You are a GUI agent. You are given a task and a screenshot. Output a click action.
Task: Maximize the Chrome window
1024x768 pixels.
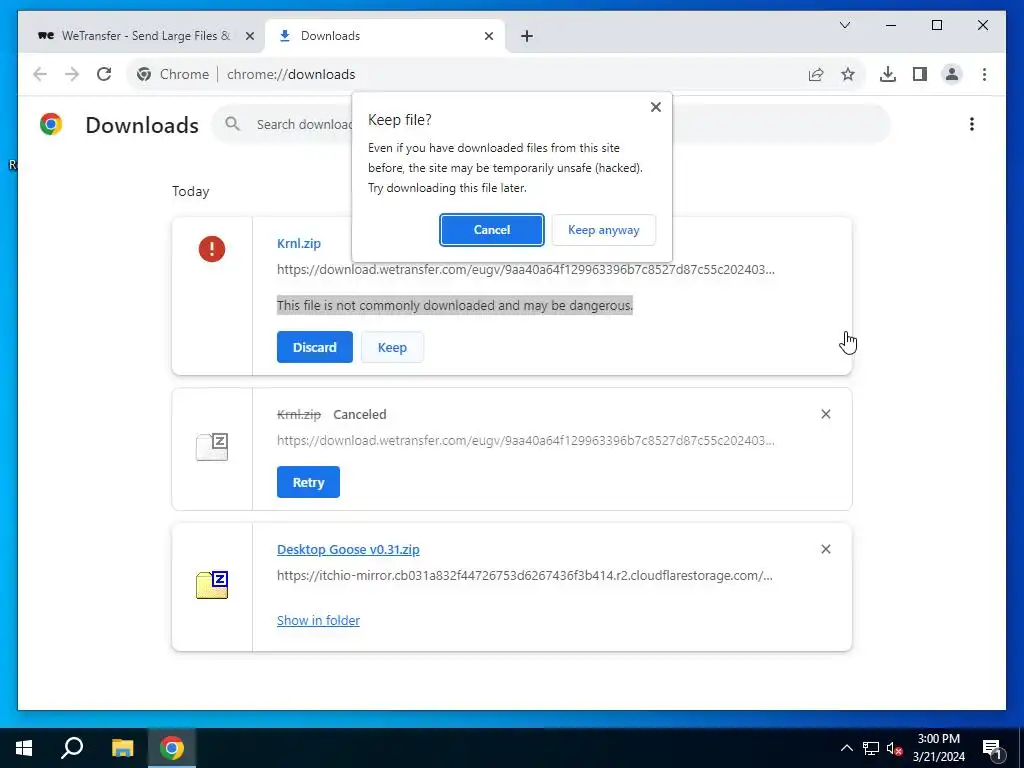[x=936, y=25]
